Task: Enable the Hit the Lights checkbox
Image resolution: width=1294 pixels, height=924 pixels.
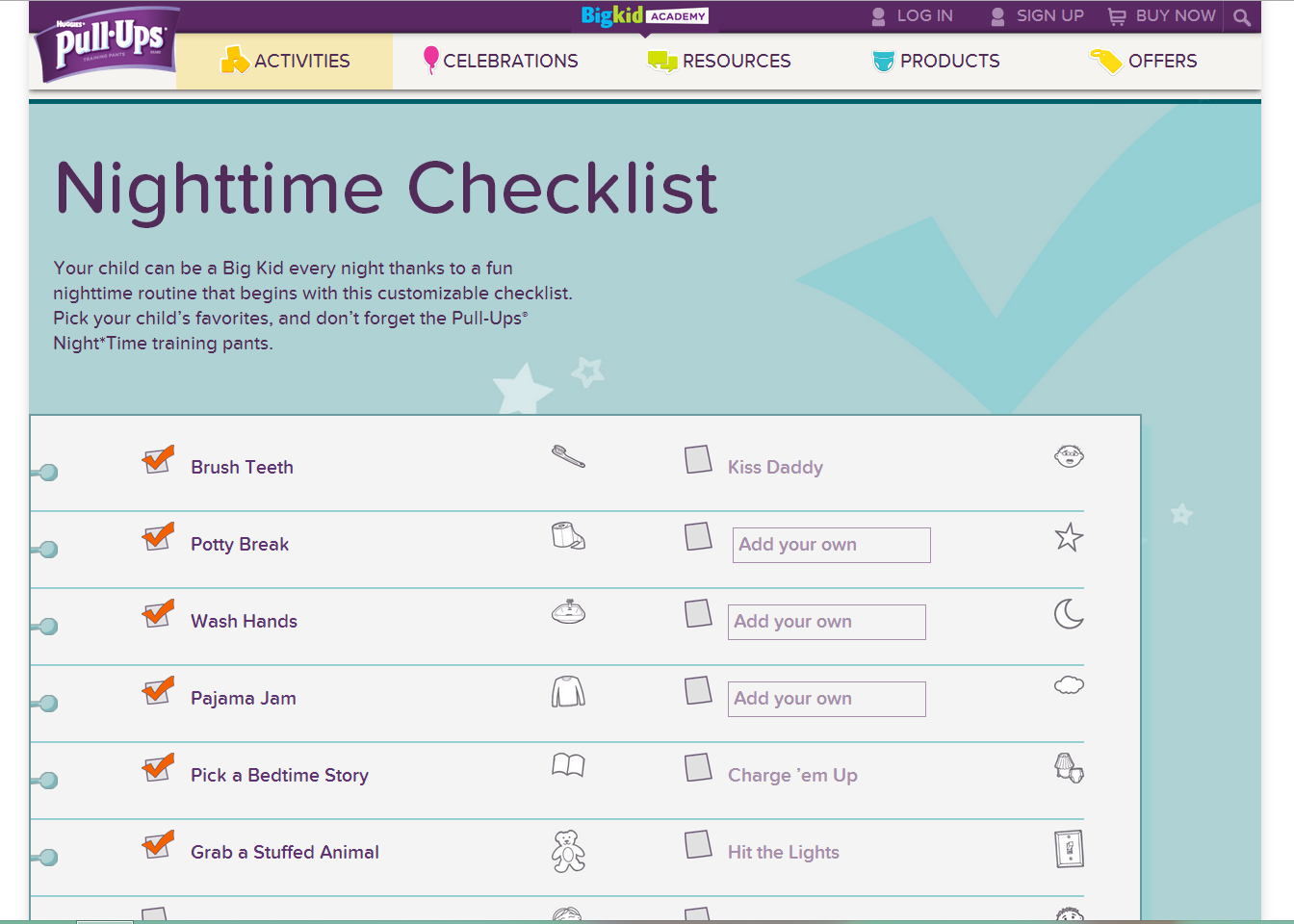Action: coord(698,844)
